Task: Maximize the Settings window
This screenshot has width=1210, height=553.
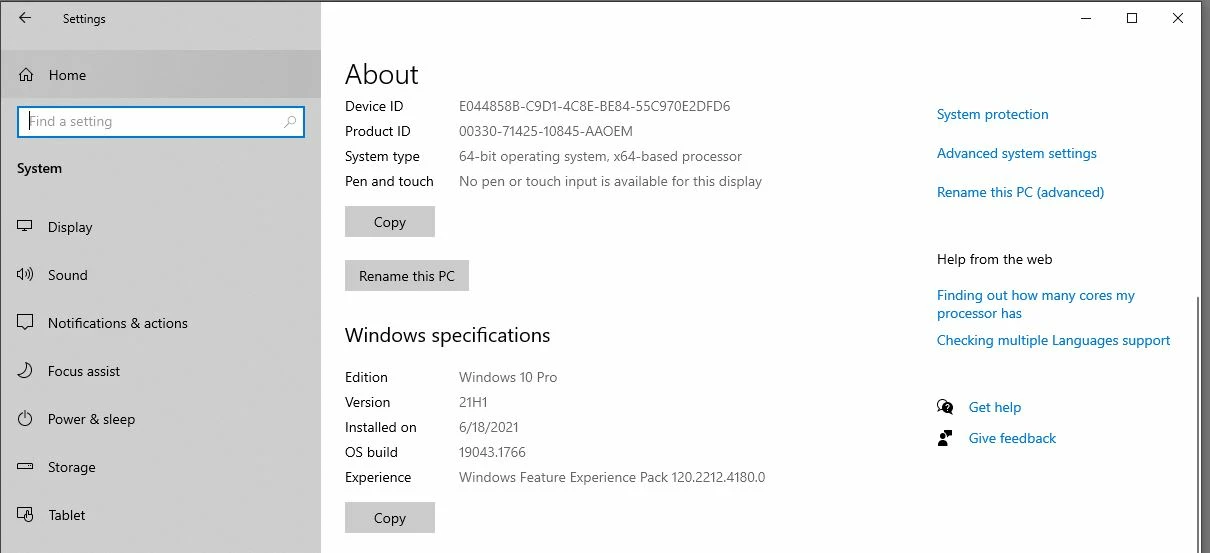Action: [x=1132, y=18]
